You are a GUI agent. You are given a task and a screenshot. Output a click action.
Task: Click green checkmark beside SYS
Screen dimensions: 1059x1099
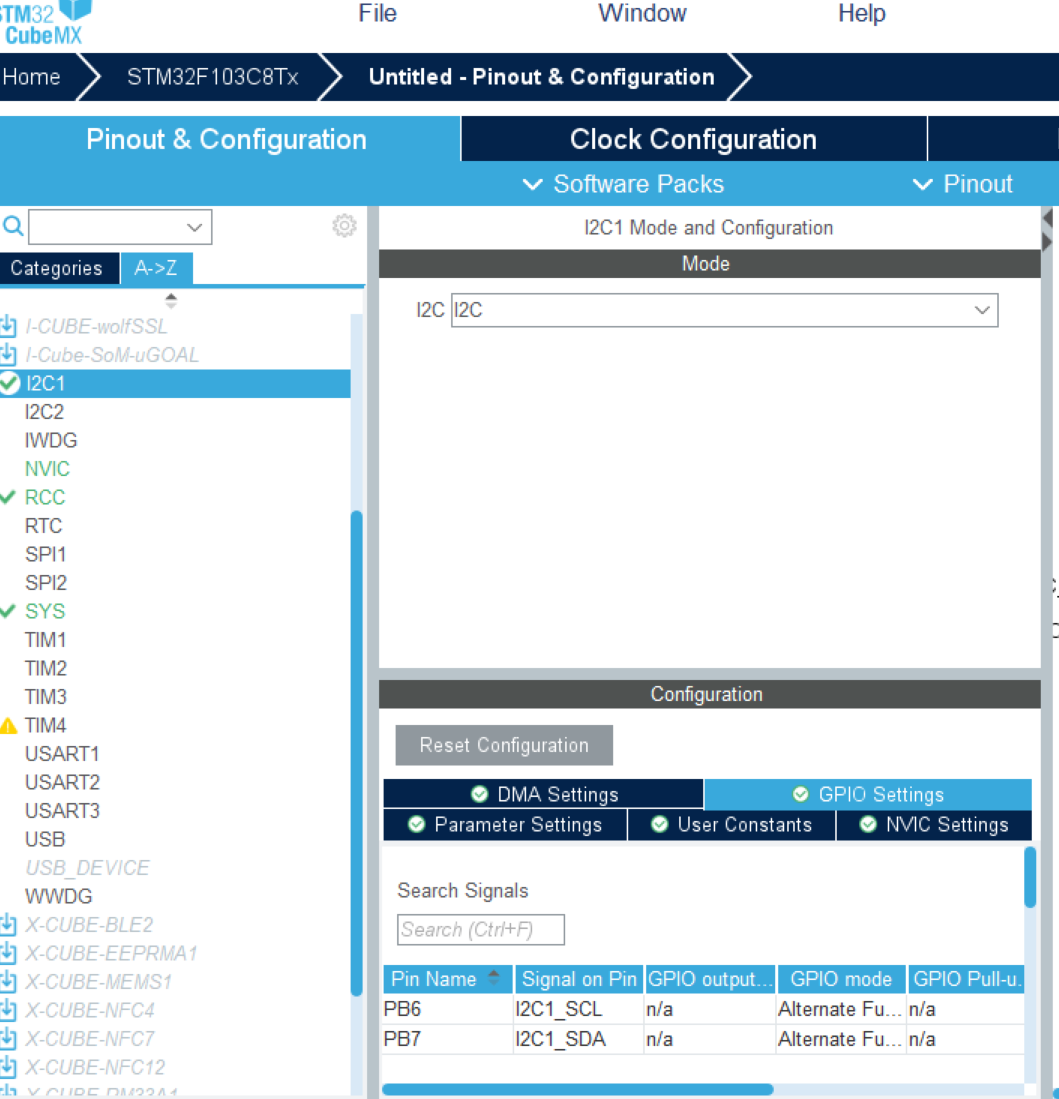(x=8, y=611)
